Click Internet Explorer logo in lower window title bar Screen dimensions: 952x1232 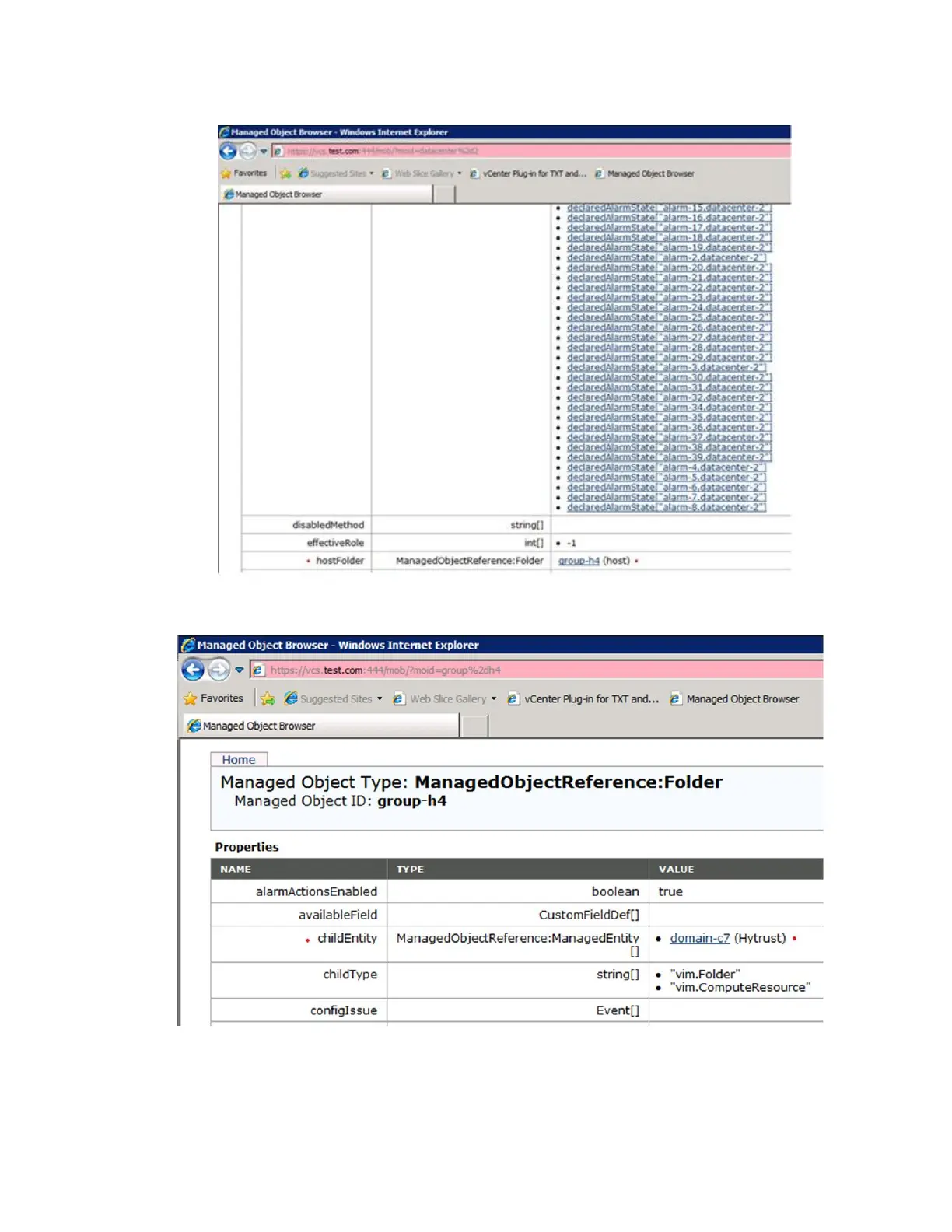coord(187,645)
